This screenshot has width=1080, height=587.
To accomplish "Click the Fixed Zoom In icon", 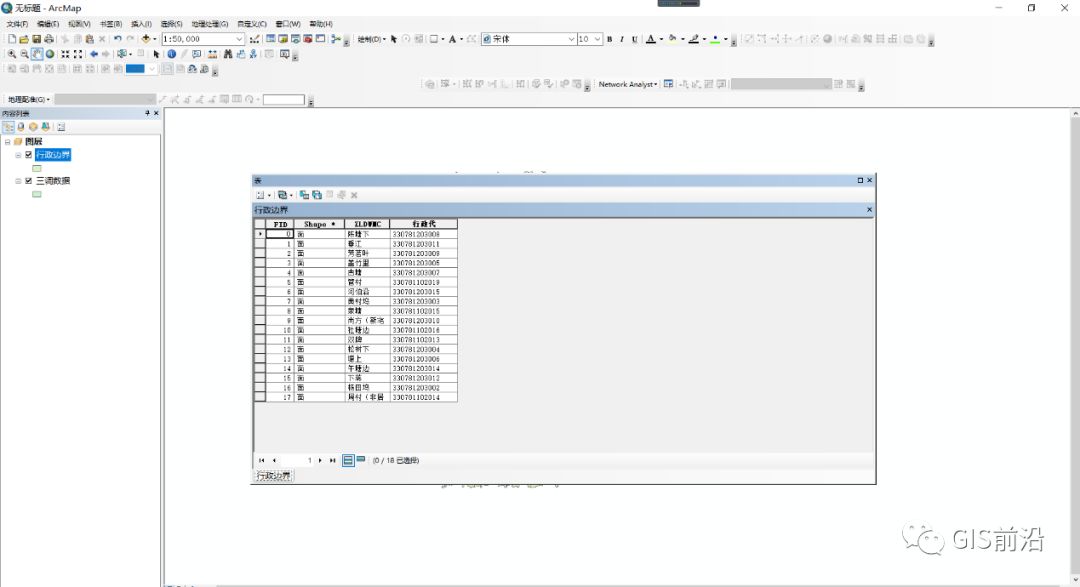I will [65, 54].
